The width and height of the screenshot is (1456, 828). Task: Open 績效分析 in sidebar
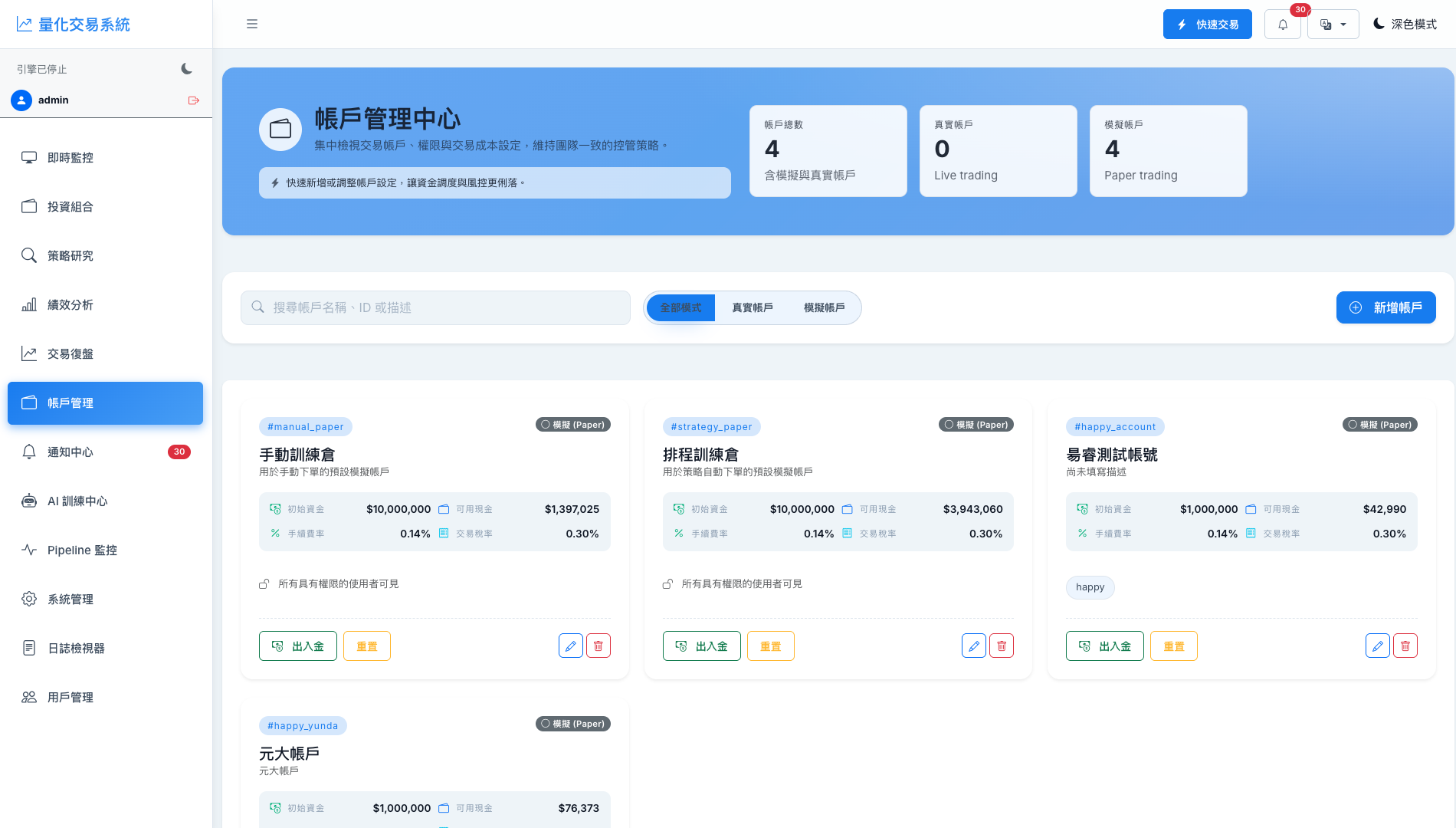pyautogui.click(x=105, y=305)
